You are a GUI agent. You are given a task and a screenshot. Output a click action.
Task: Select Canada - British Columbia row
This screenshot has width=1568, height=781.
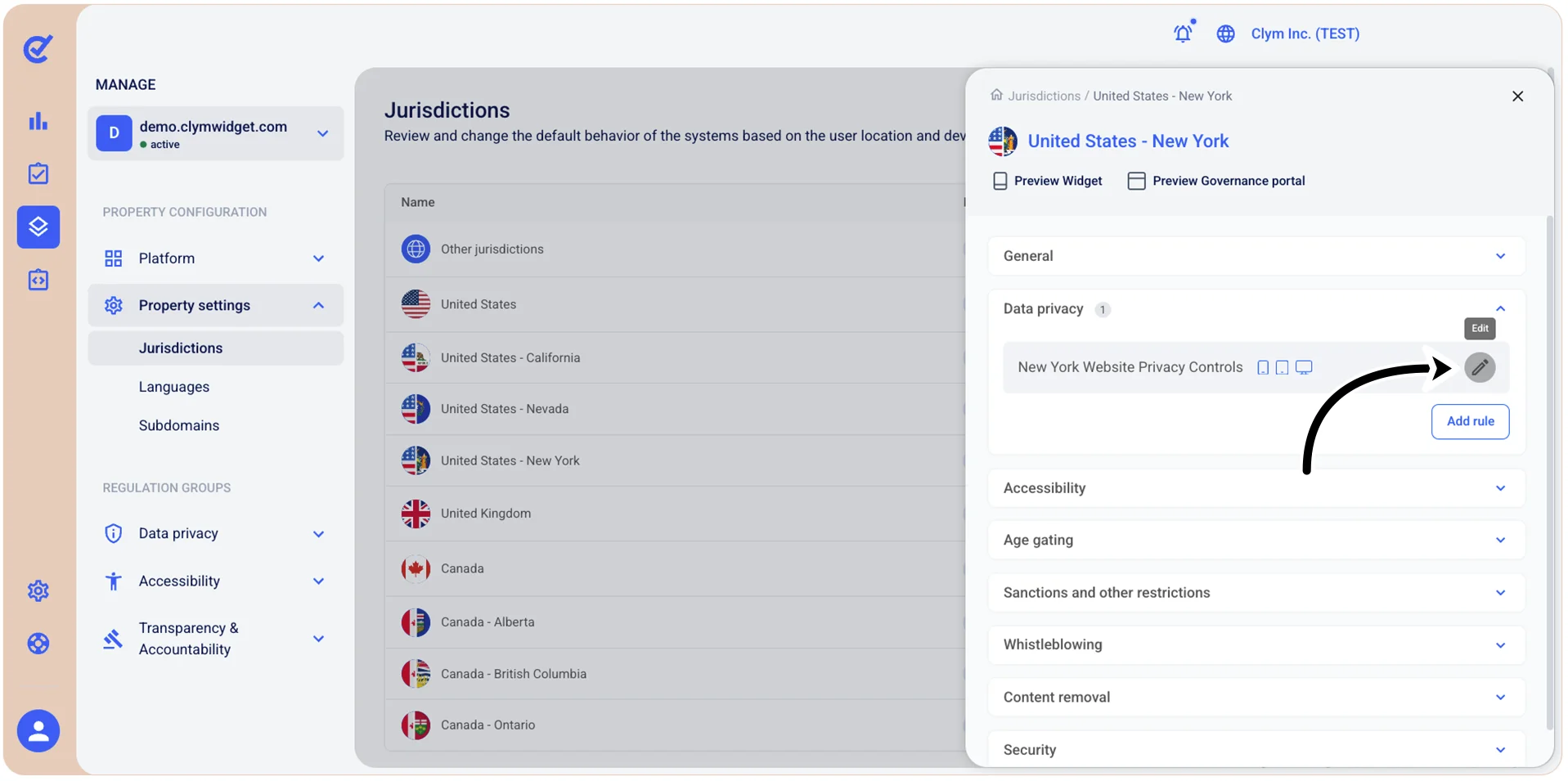[675, 674]
